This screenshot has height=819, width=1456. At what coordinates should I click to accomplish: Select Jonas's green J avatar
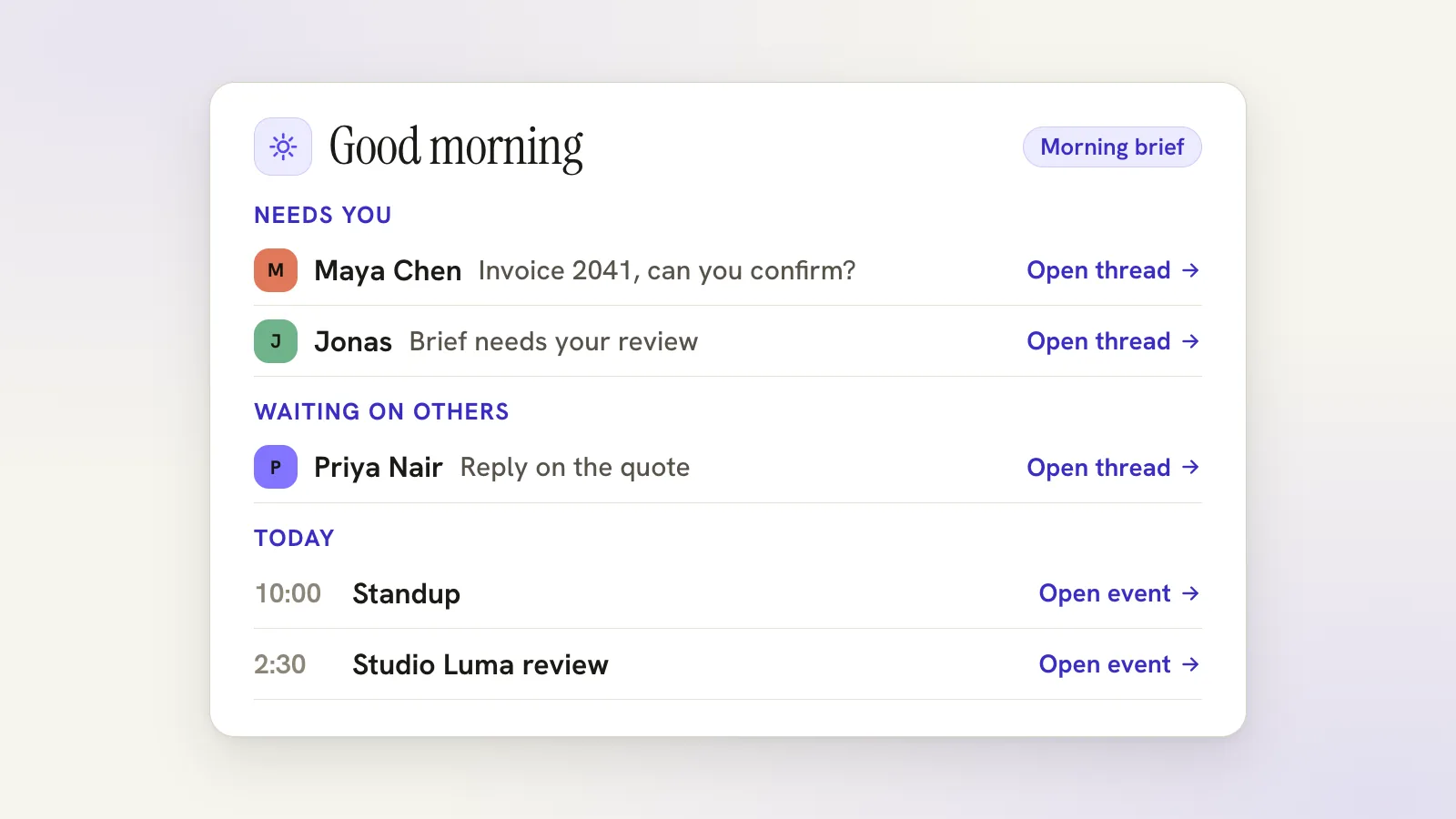pos(276,341)
